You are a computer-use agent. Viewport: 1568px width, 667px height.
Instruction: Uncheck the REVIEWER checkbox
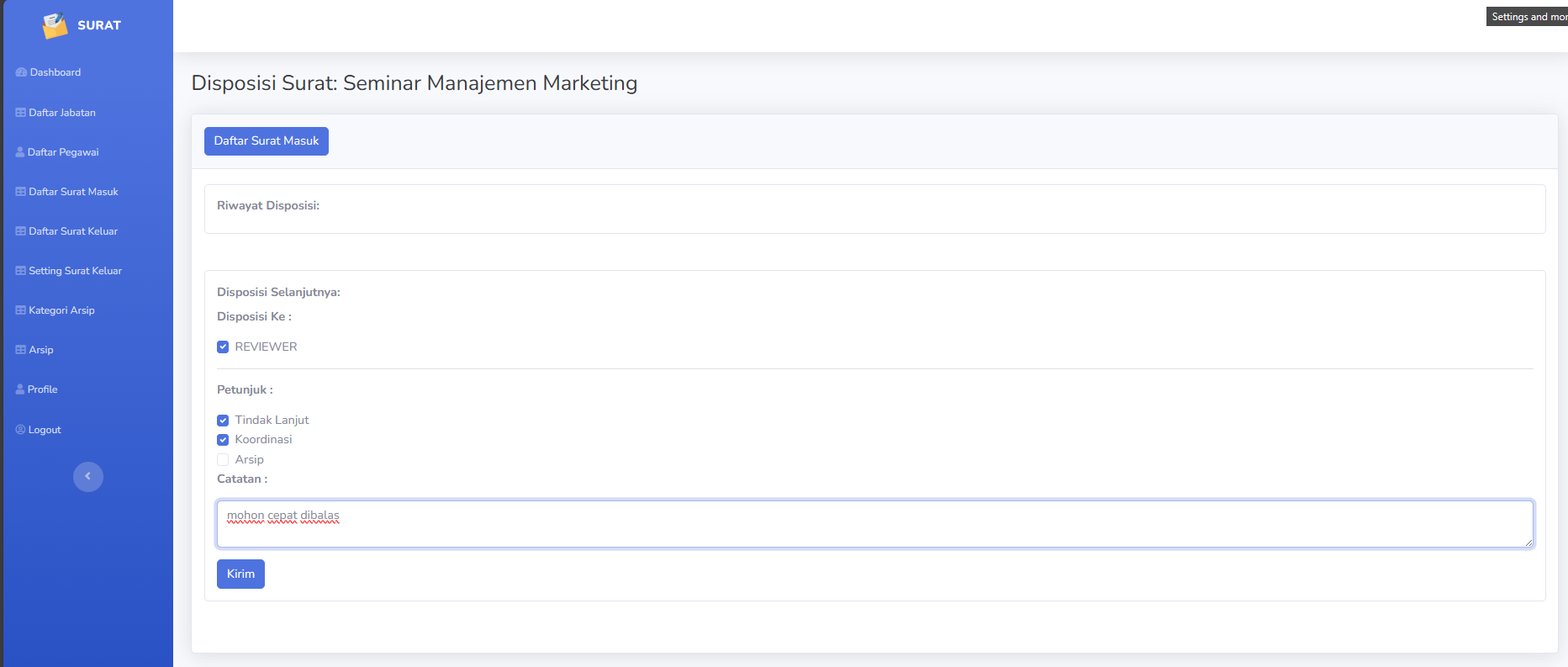(x=223, y=347)
